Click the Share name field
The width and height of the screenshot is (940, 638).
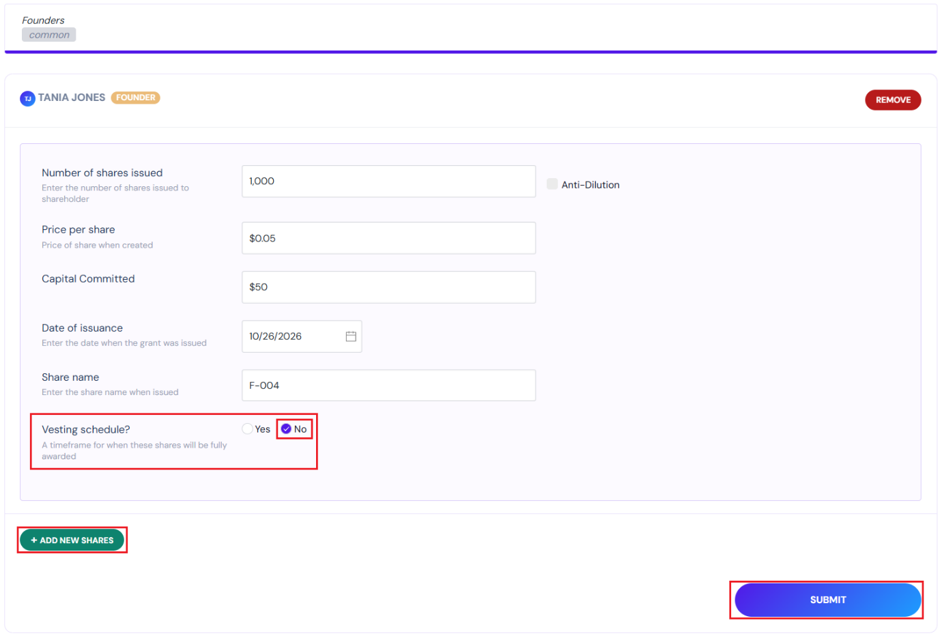388,385
